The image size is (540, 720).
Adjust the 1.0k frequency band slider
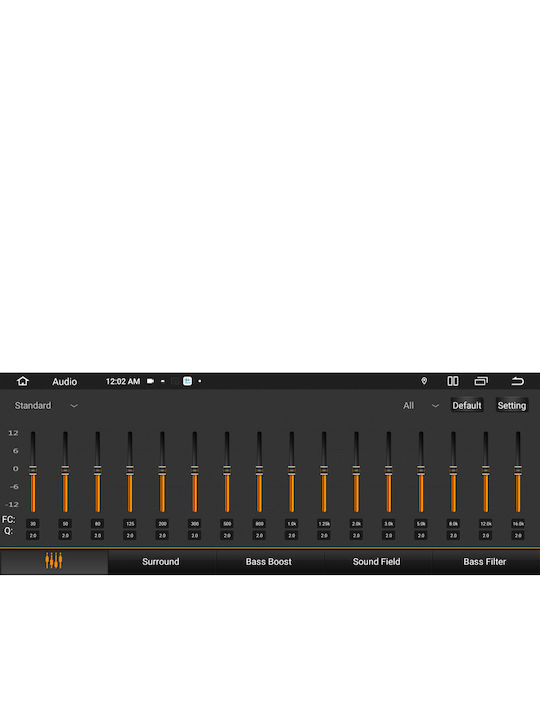point(292,472)
